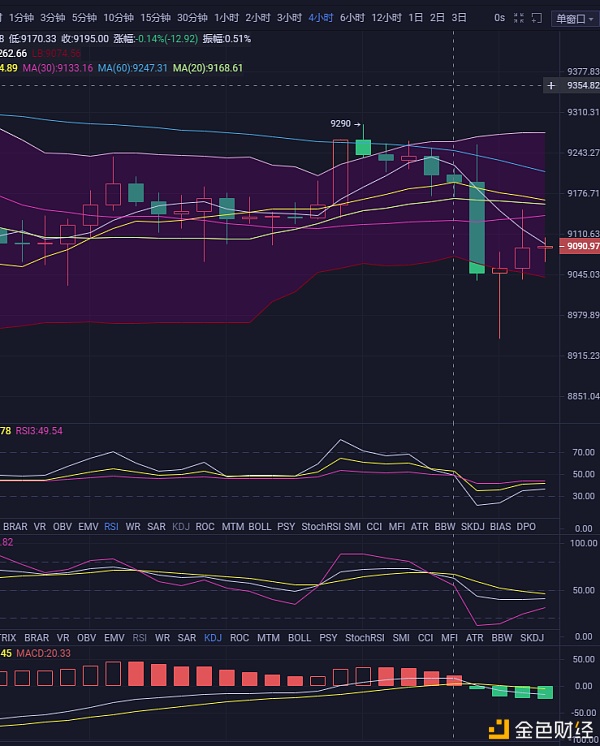Click the MACD:20.33 value label

[x=43, y=653]
